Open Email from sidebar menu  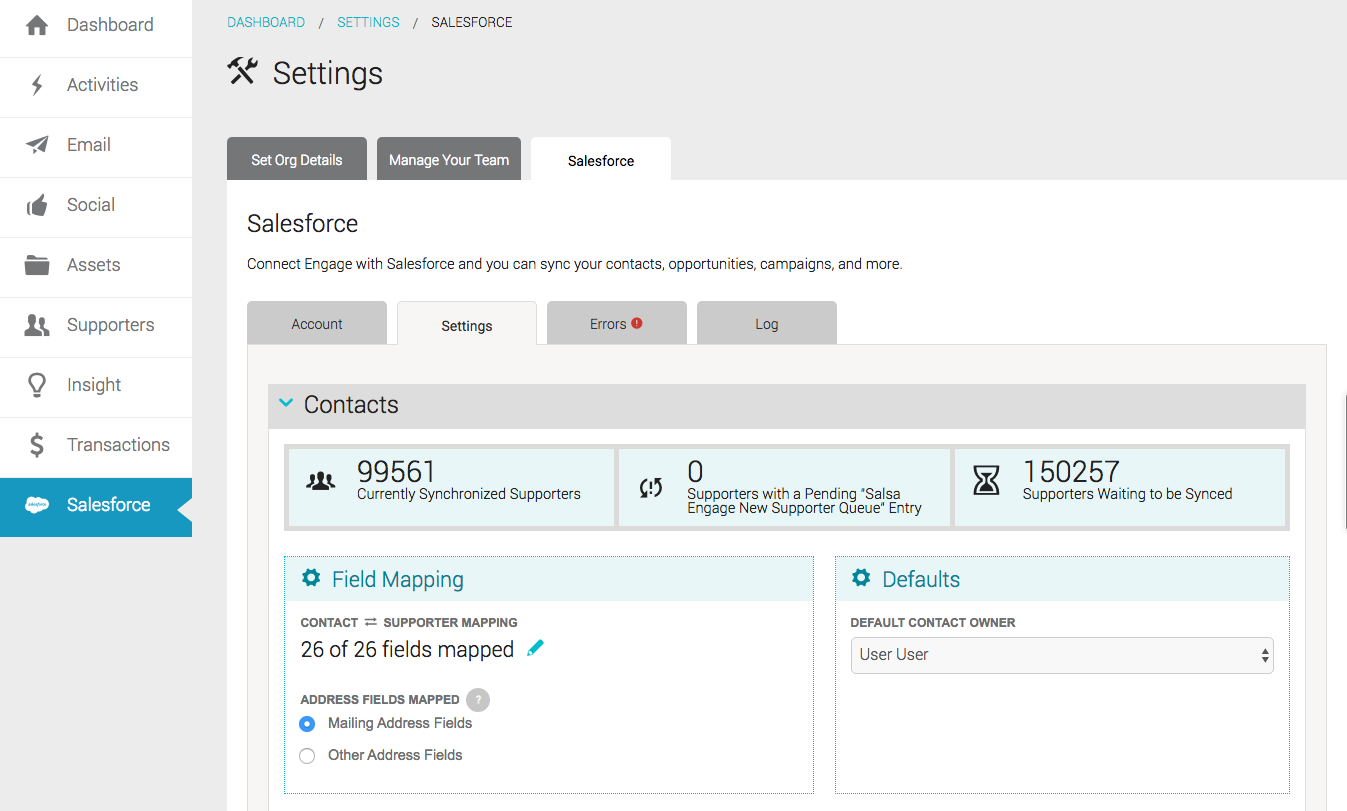click(x=96, y=147)
